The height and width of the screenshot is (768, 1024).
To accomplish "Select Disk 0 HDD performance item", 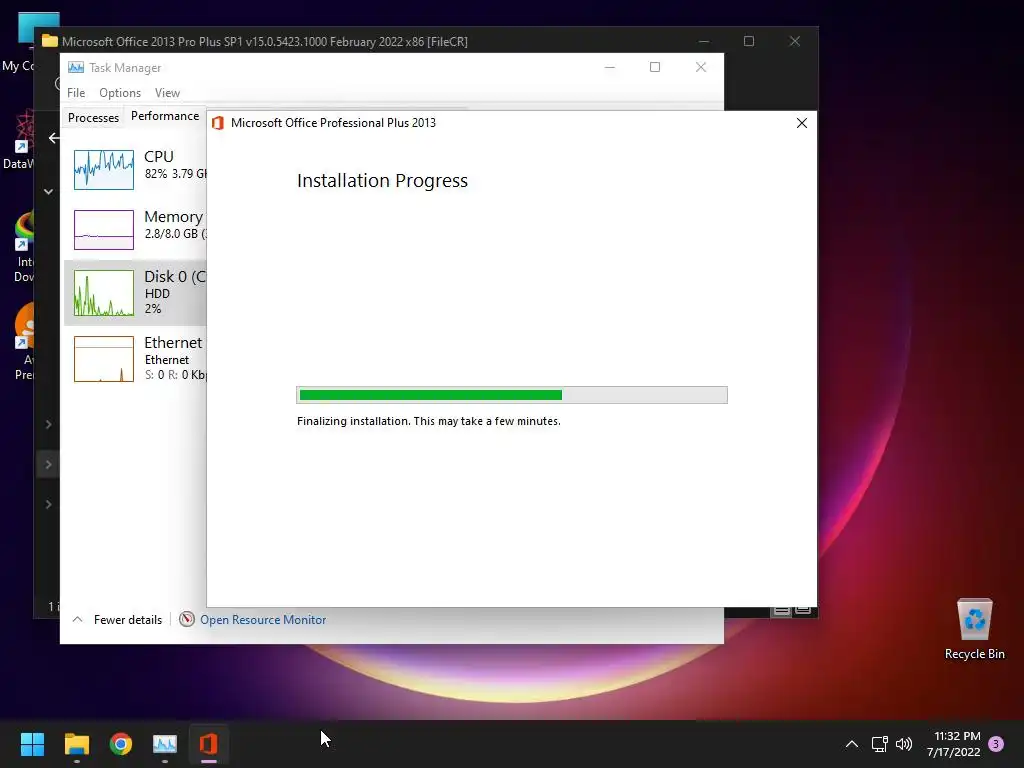I will pos(135,293).
